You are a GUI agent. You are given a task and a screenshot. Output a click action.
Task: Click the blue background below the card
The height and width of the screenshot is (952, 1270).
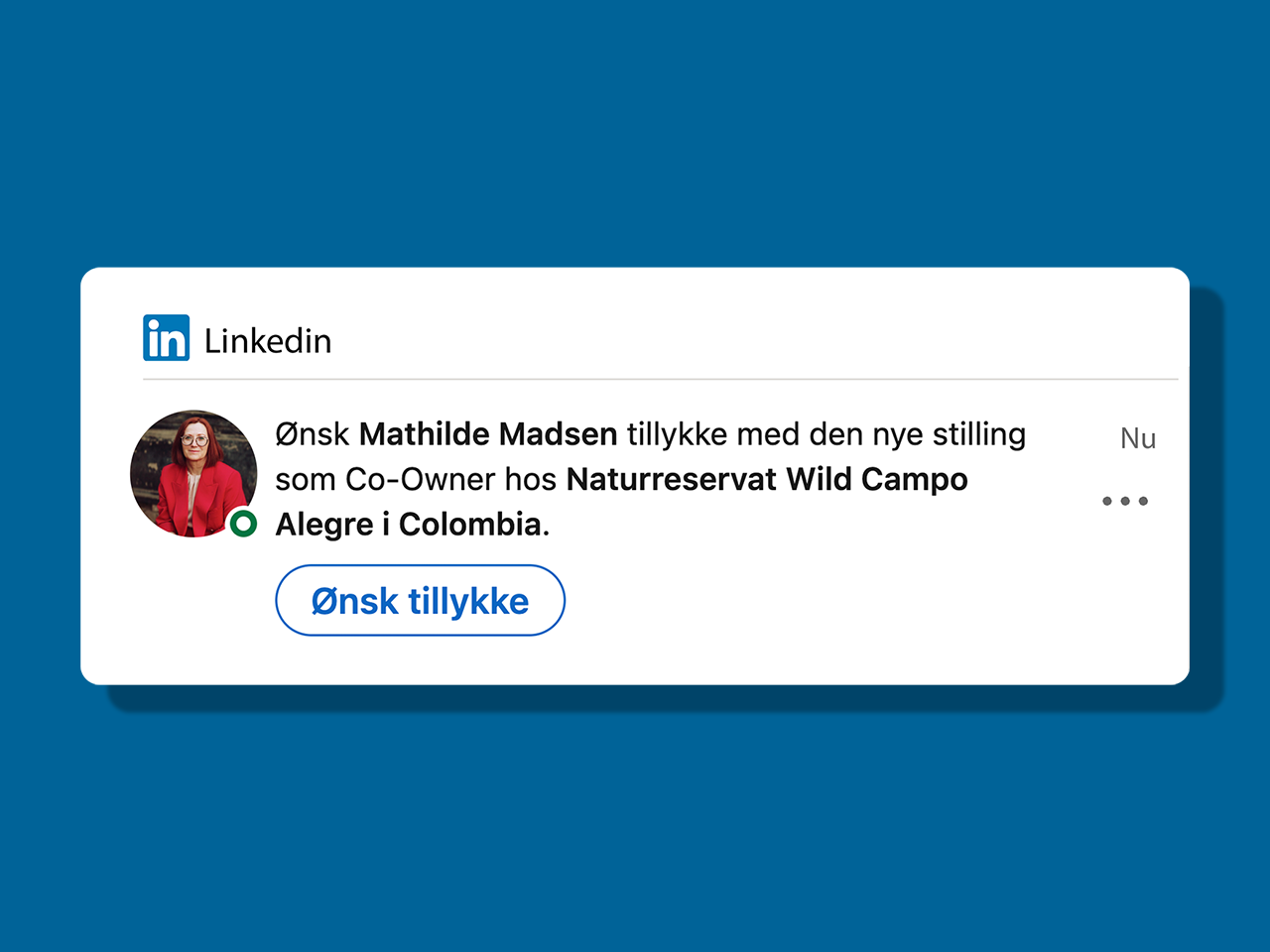click(x=635, y=823)
